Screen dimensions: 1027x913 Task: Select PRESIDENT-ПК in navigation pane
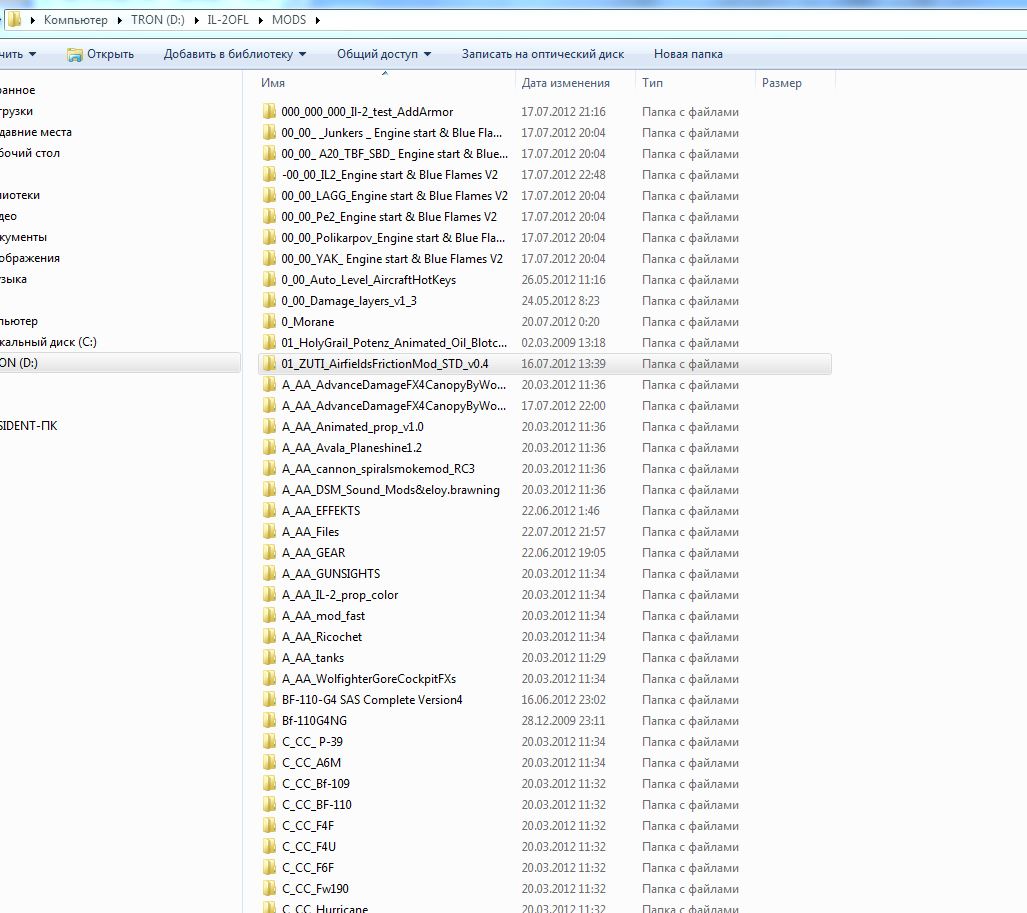28,426
